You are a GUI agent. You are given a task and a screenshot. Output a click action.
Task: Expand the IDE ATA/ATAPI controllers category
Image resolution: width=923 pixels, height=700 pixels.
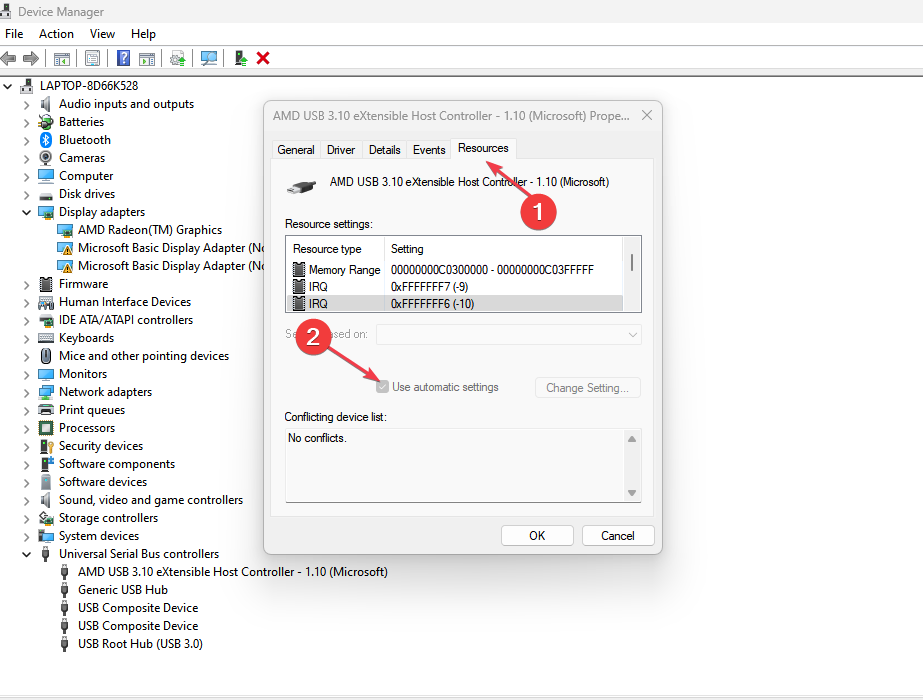pyautogui.click(x=26, y=321)
